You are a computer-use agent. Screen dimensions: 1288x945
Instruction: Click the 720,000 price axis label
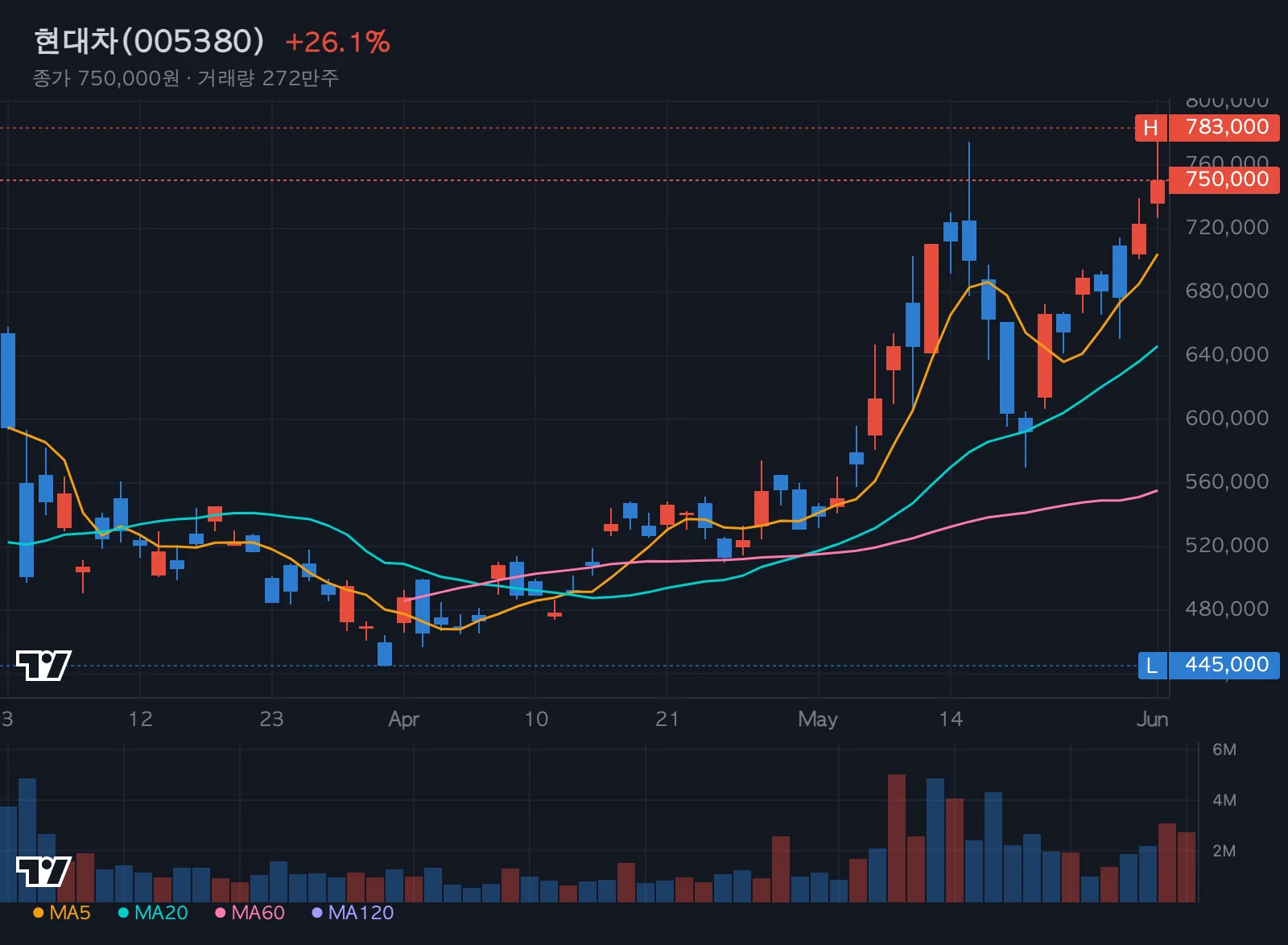tap(1227, 227)
